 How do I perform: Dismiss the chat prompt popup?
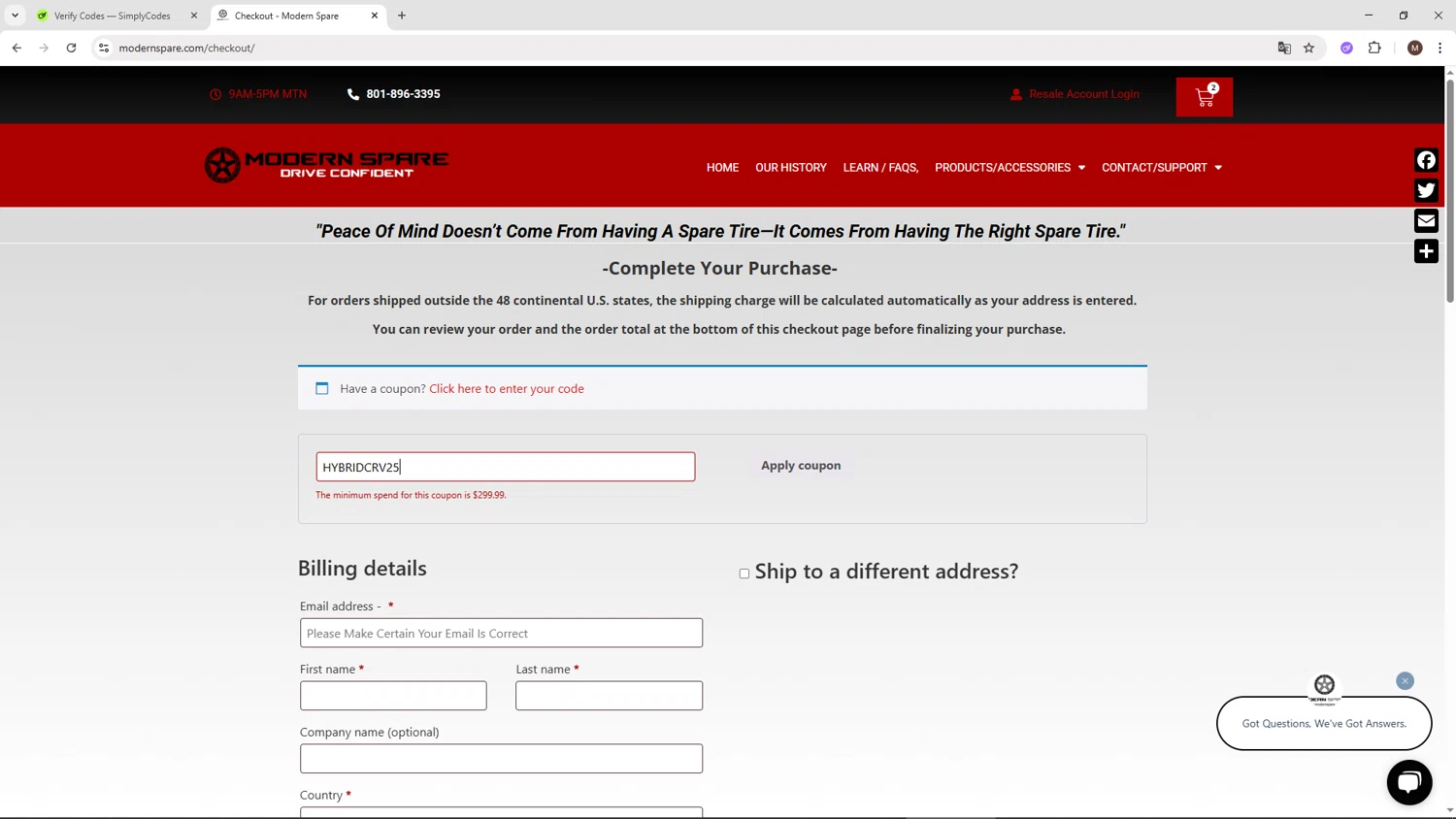1405,681
